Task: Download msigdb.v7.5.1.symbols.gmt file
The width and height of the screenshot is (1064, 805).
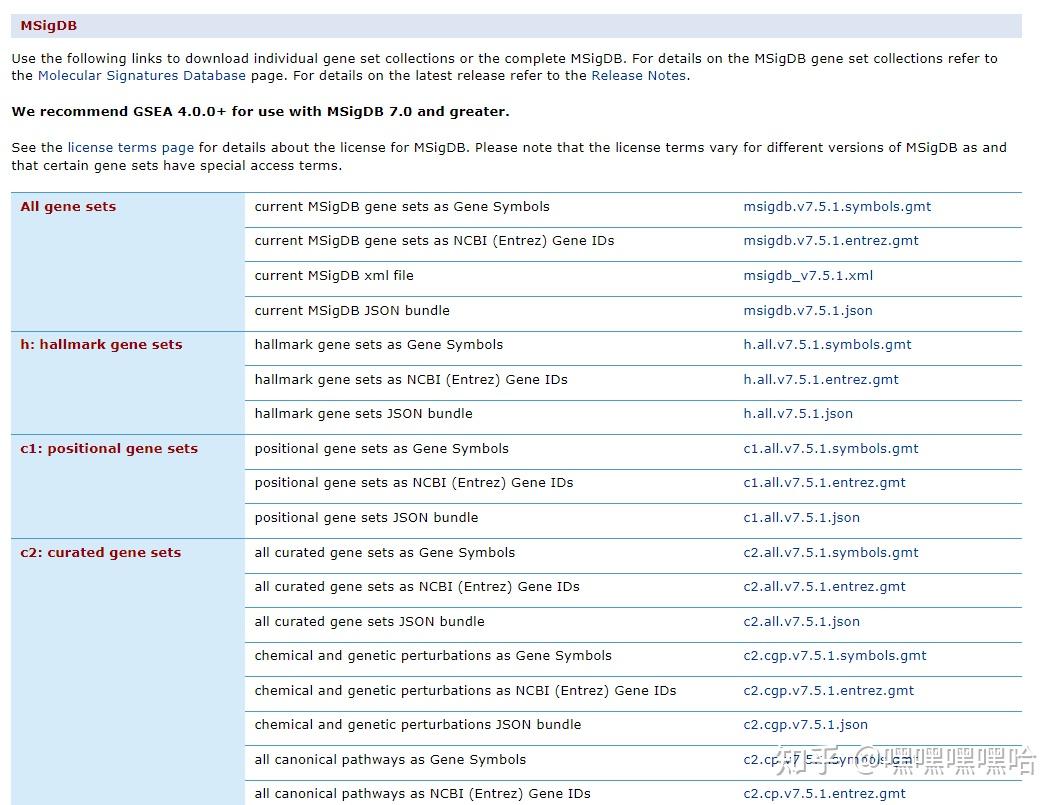Action: [837, 206]
